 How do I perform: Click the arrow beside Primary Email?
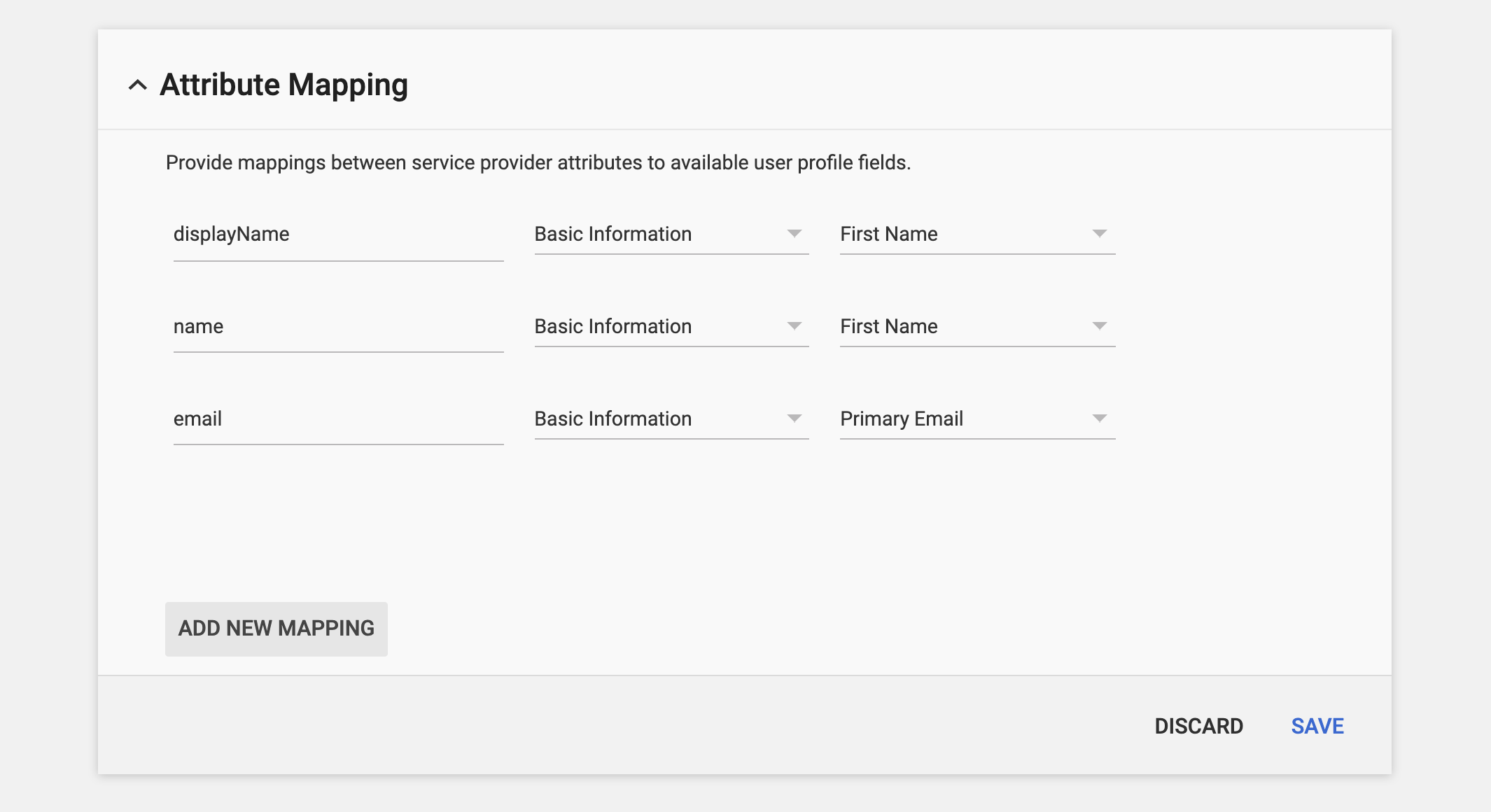pyautogui.click(x=1099, y=419)
